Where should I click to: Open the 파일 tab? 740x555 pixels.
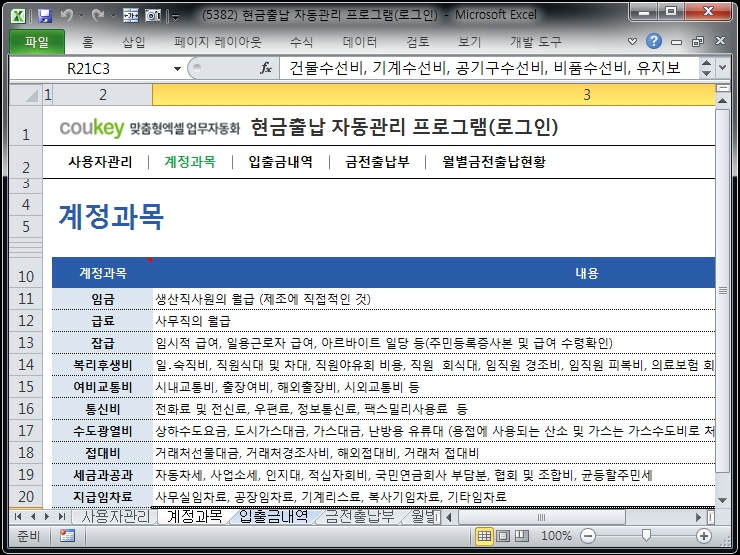(x=37, y=42)
